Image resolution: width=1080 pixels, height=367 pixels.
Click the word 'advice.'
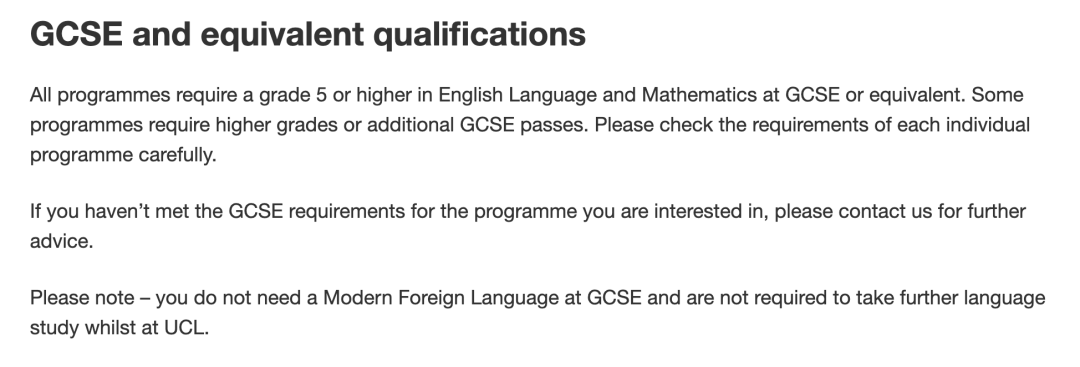pos(61,241)
